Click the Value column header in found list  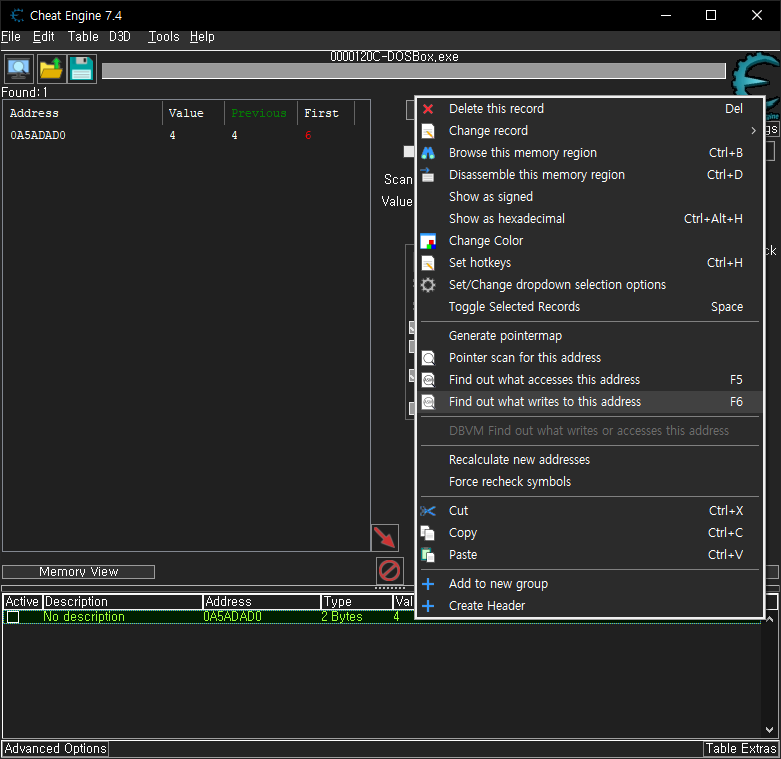coord(193,113)
